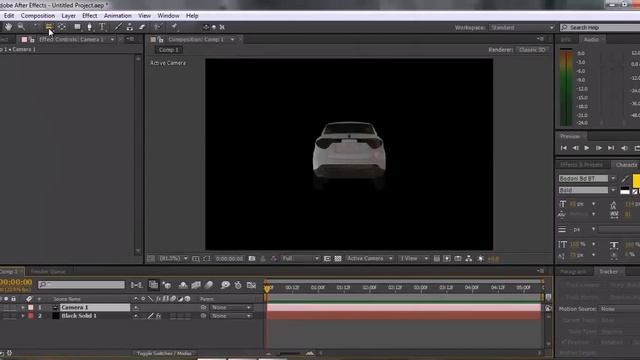Toggle quality switch on Black Solid 1
Viewport: 640px width, 360px height.
(150, 316)
